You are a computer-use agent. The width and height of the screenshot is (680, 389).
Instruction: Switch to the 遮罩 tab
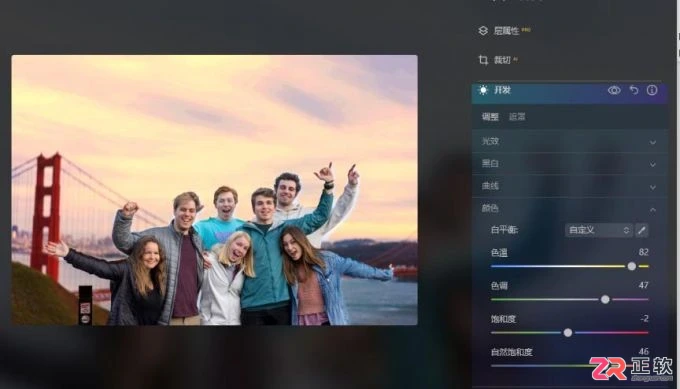pyautogui.click(x=517, y=117)
